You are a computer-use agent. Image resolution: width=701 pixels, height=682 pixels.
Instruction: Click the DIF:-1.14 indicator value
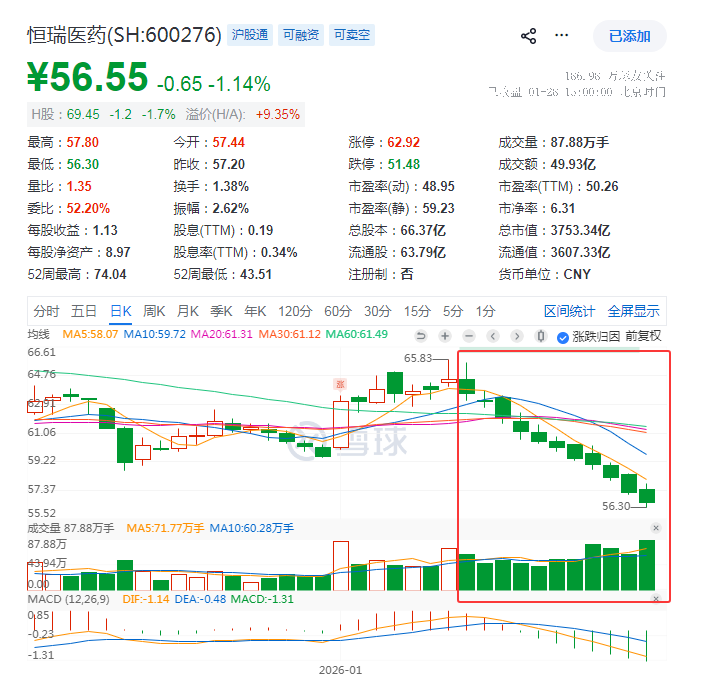[146, 599]
